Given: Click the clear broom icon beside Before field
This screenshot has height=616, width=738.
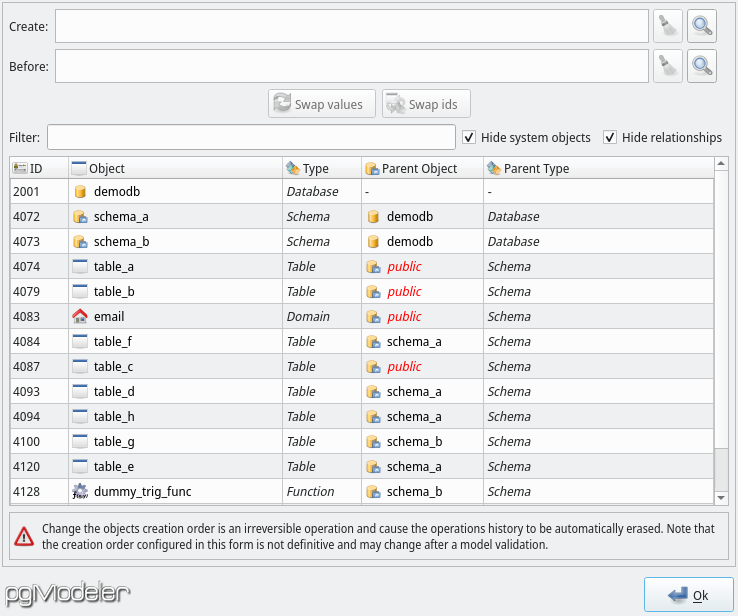Looking at the screenshot, I should tap(667, 66).
